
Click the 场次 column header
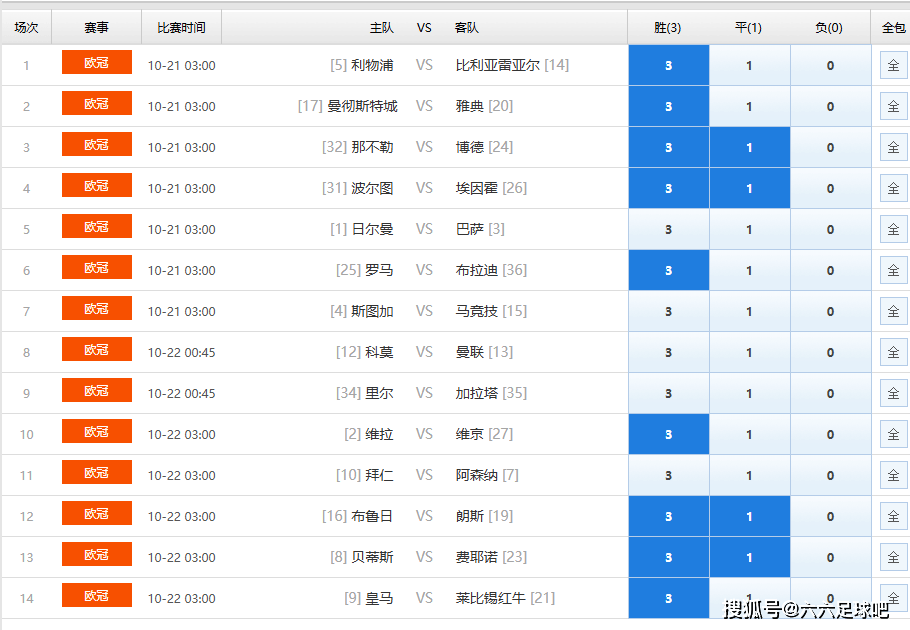pos(26,27)
